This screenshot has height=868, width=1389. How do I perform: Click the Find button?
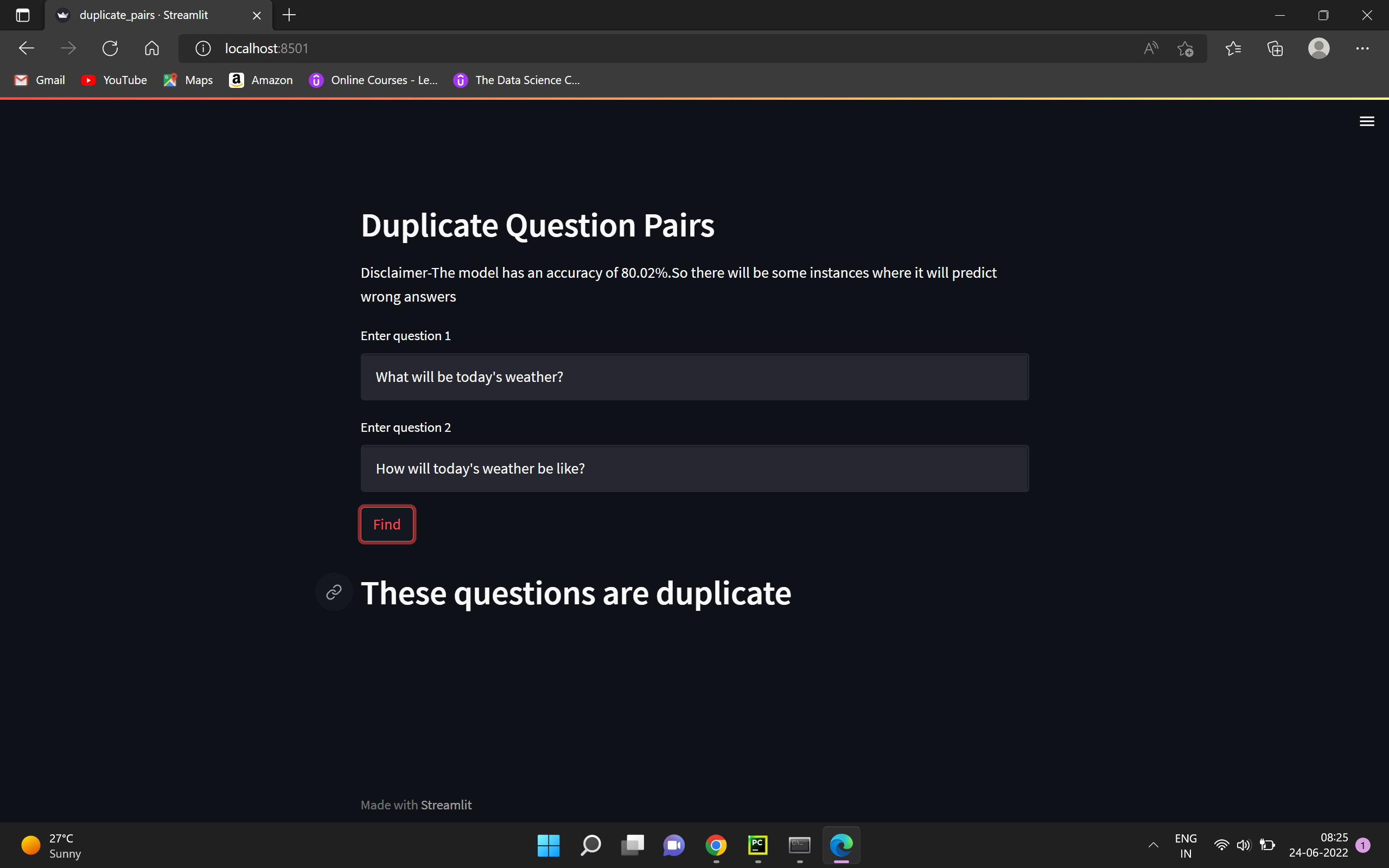click(386, 524)
